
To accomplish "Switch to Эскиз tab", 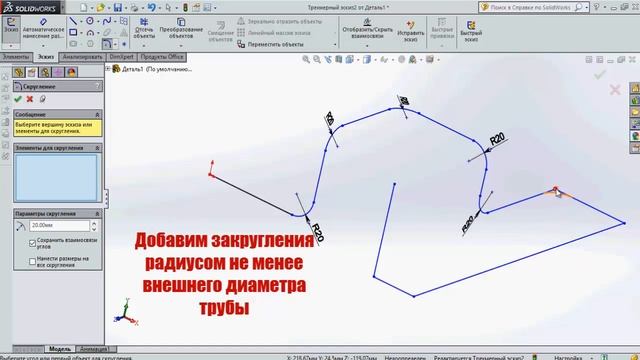I will point(46,57).
